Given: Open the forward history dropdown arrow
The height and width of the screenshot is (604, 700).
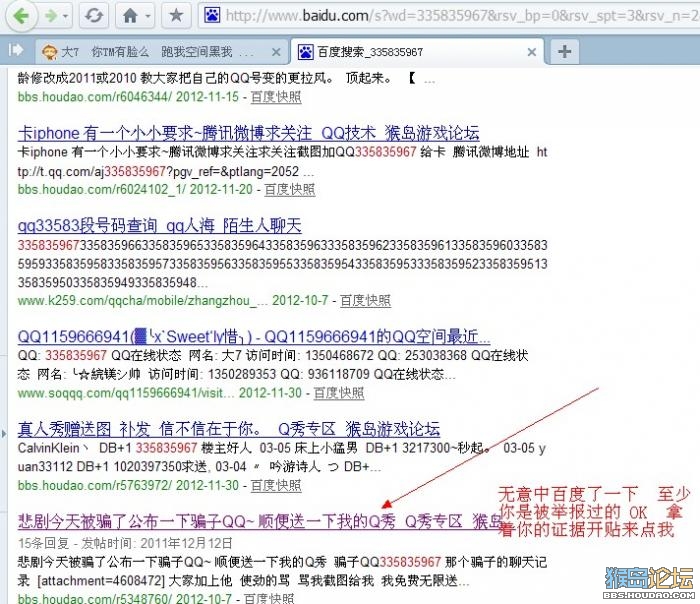Looking at the screenshot, I should pyautogui.click(x=66, y=17).
